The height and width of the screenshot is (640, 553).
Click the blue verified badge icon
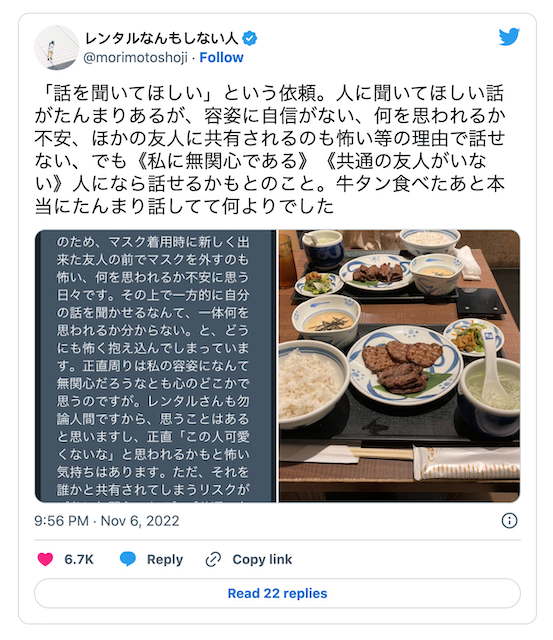point(249,38)
